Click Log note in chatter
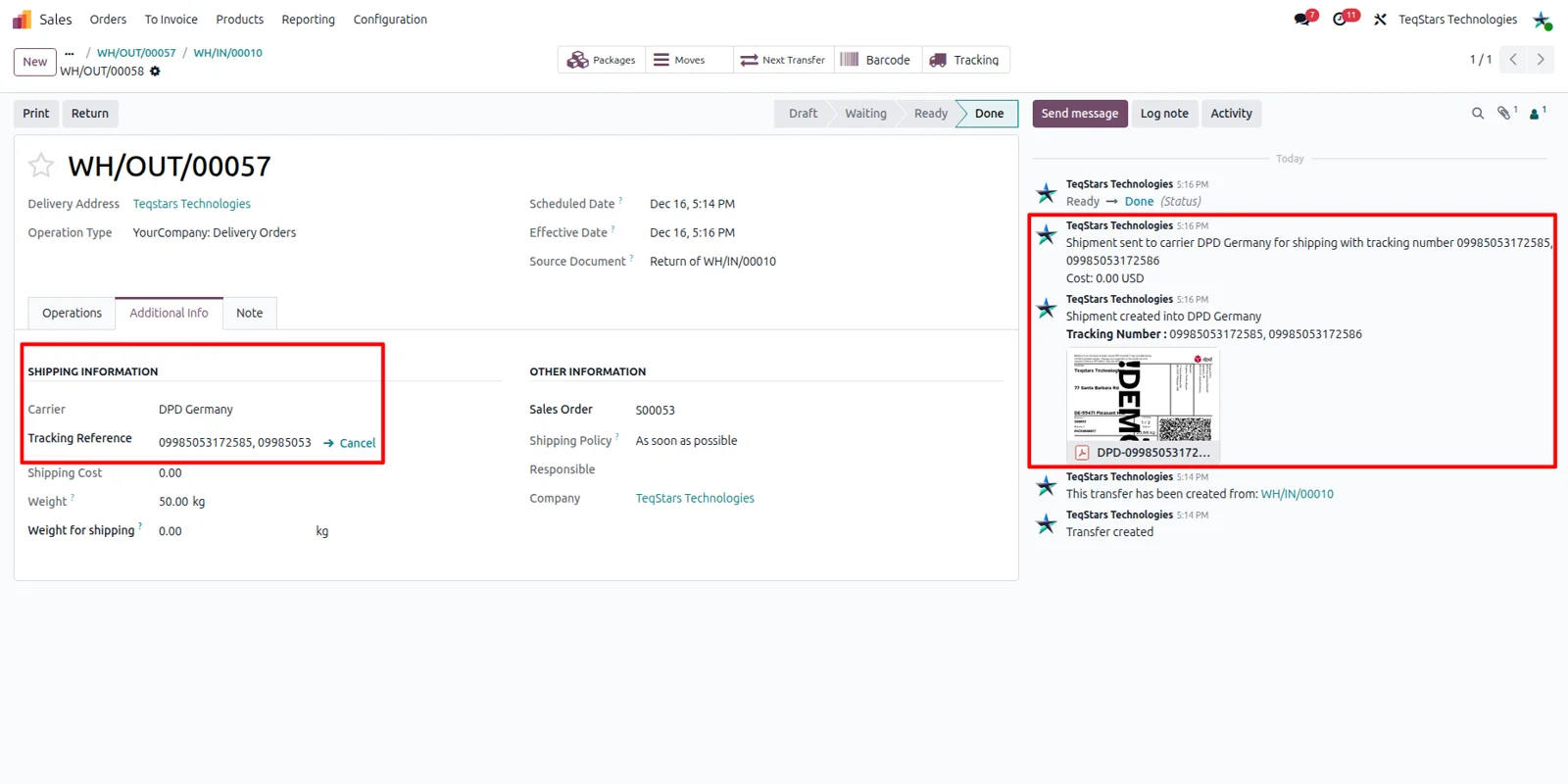 1164,114
